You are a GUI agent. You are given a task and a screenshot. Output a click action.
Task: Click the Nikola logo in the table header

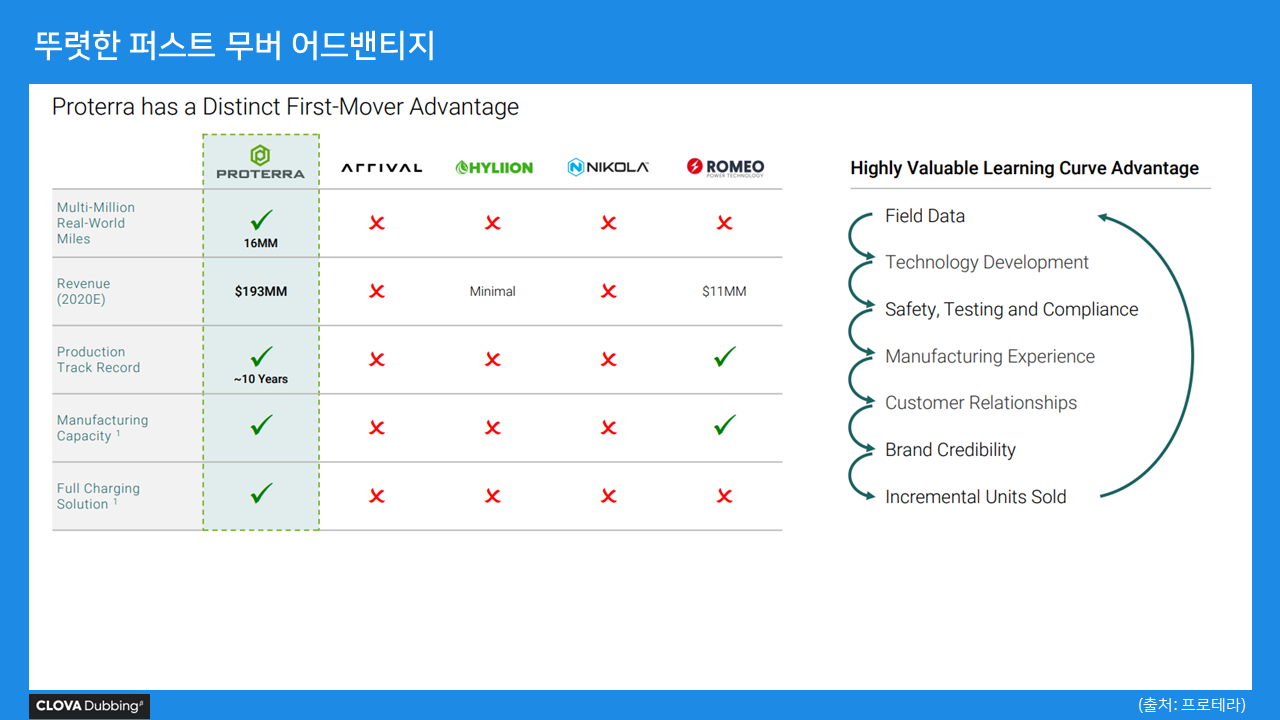(x=608, y=167)
